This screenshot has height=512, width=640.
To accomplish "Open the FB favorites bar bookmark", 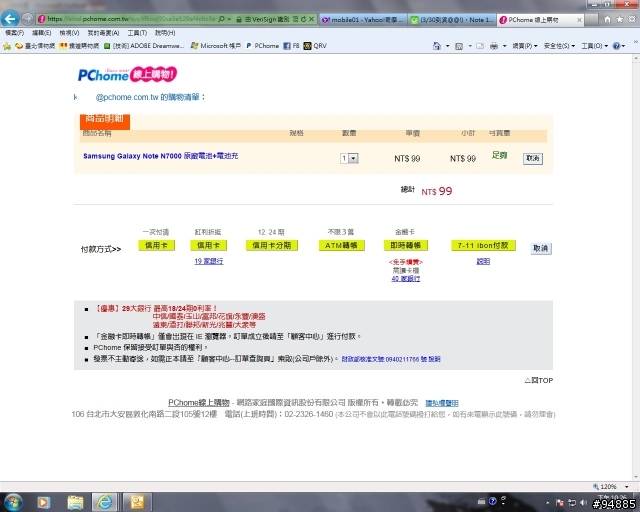I will (291, 46).
